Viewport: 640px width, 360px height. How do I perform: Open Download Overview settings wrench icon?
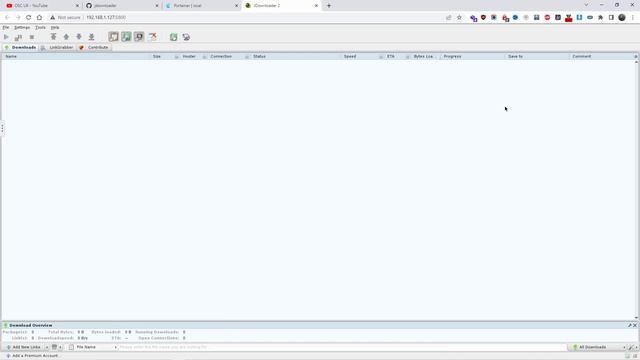(x=629, y=325)
